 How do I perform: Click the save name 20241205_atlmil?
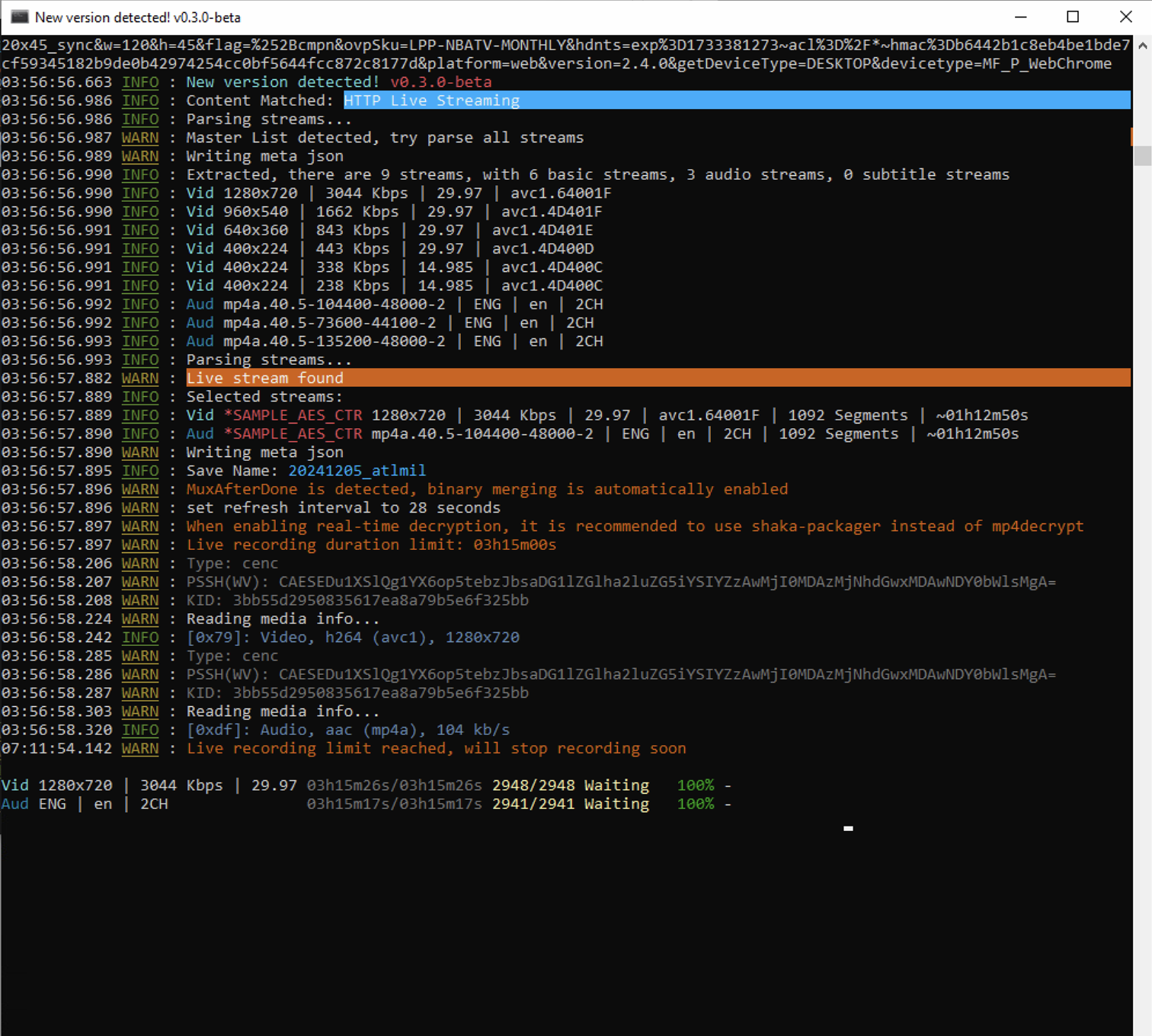tap(357, 471)
